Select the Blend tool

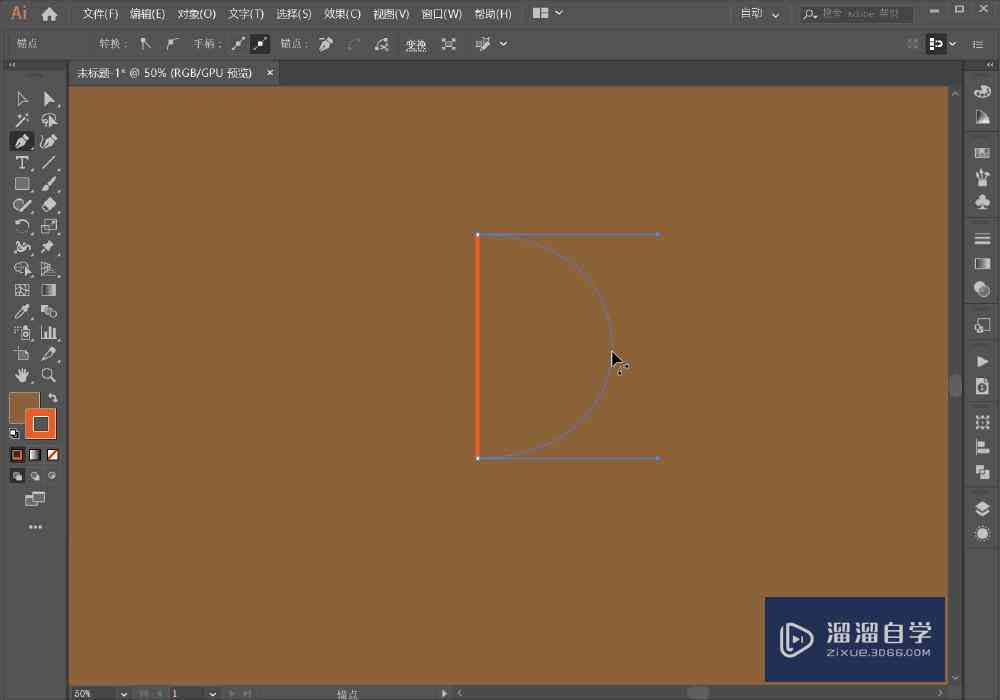coord(48,311)
